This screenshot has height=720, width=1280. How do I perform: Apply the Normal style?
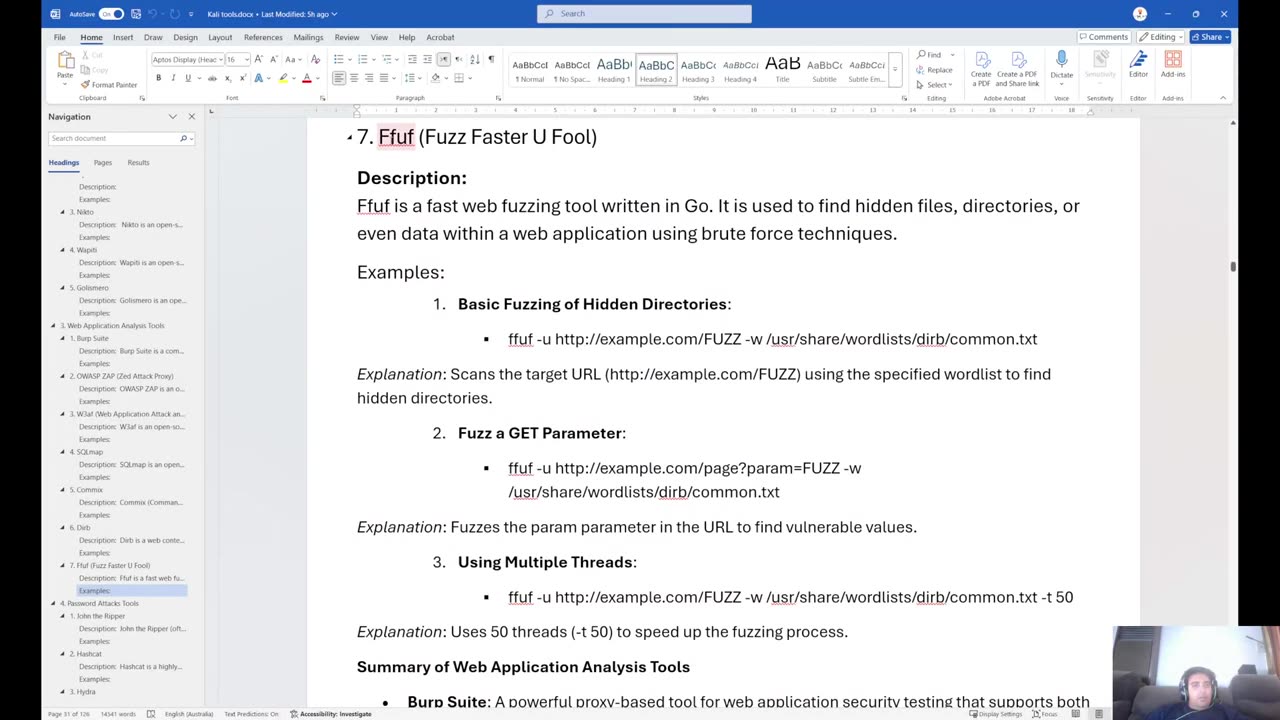point(529,70)
